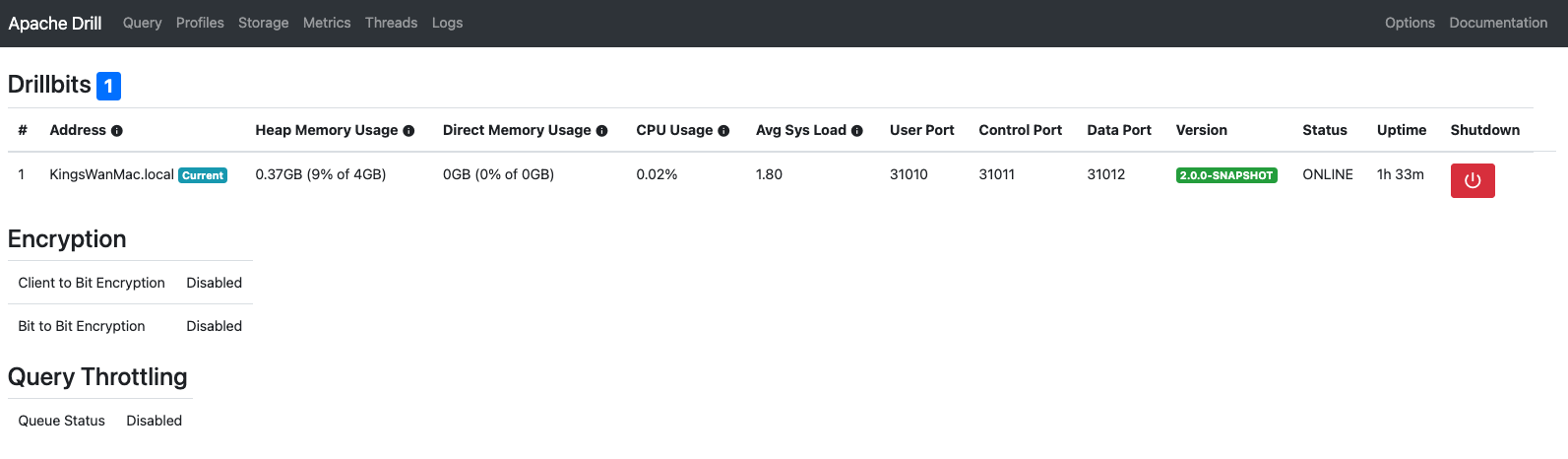
Task: Click Disabled value for Bit to Bit Encryption
Action: (x=215, y=326)
